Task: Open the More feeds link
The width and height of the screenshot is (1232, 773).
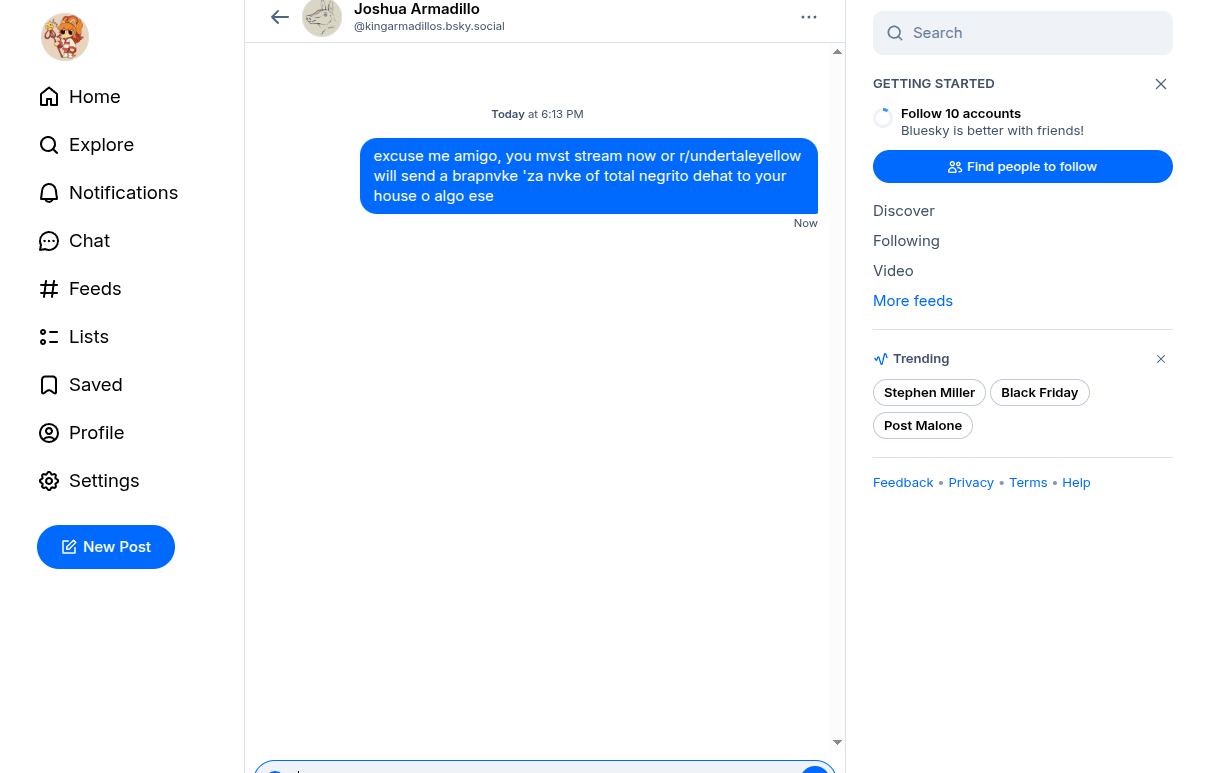Action: tap(913, 301)
